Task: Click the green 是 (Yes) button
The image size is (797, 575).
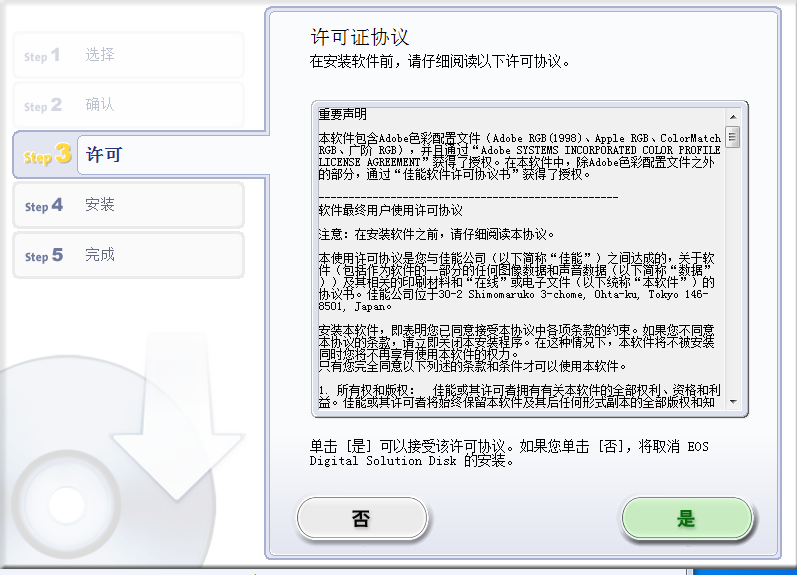Action: pyautogui.click(x=686, y=518)
